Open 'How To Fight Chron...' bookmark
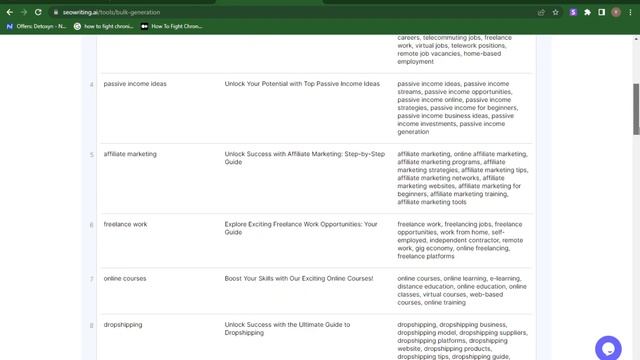The width and height of the screenshot is (640, 360). click(x=172, y=26)
